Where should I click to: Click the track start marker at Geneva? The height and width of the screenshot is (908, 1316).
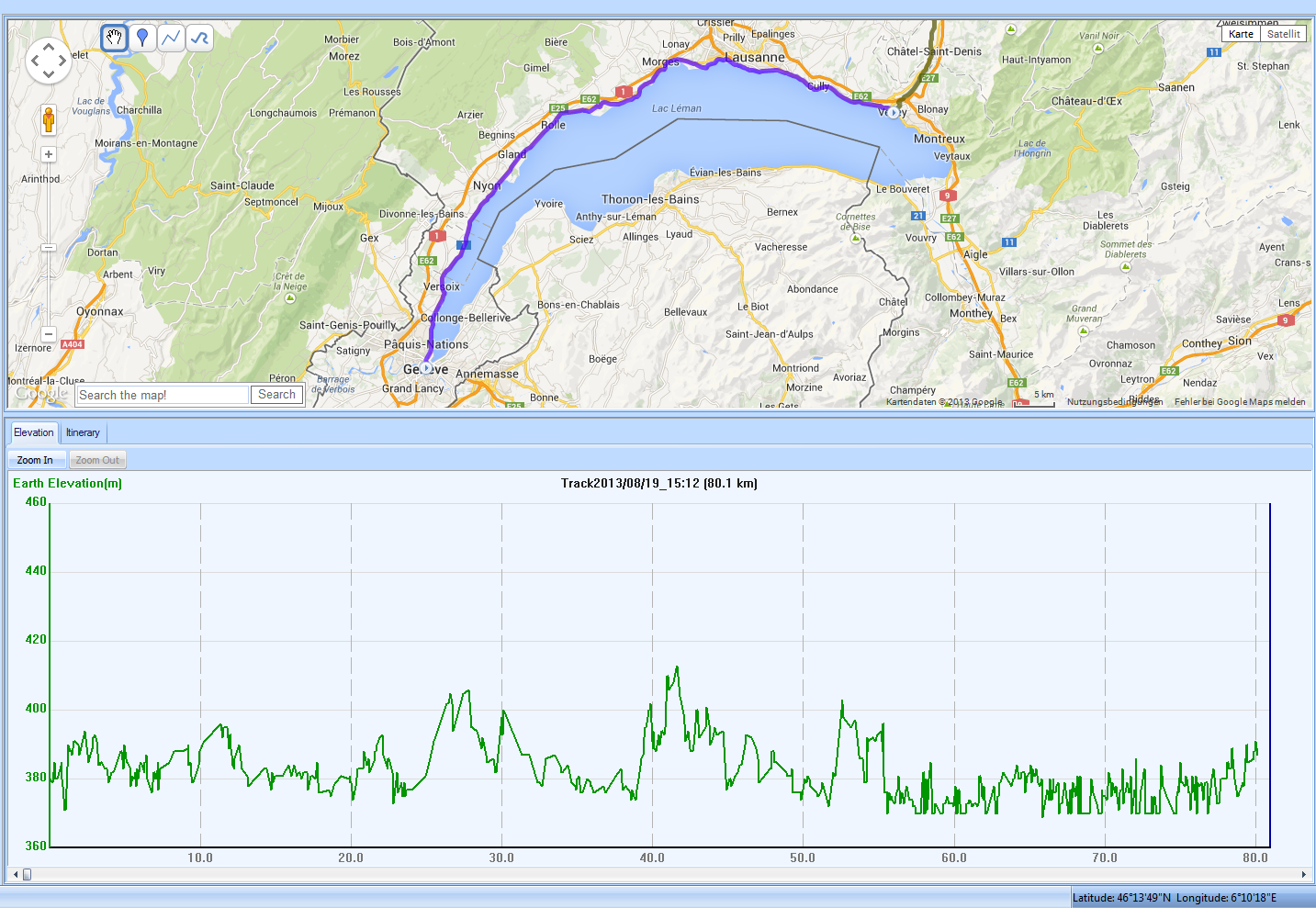(426, 368)
